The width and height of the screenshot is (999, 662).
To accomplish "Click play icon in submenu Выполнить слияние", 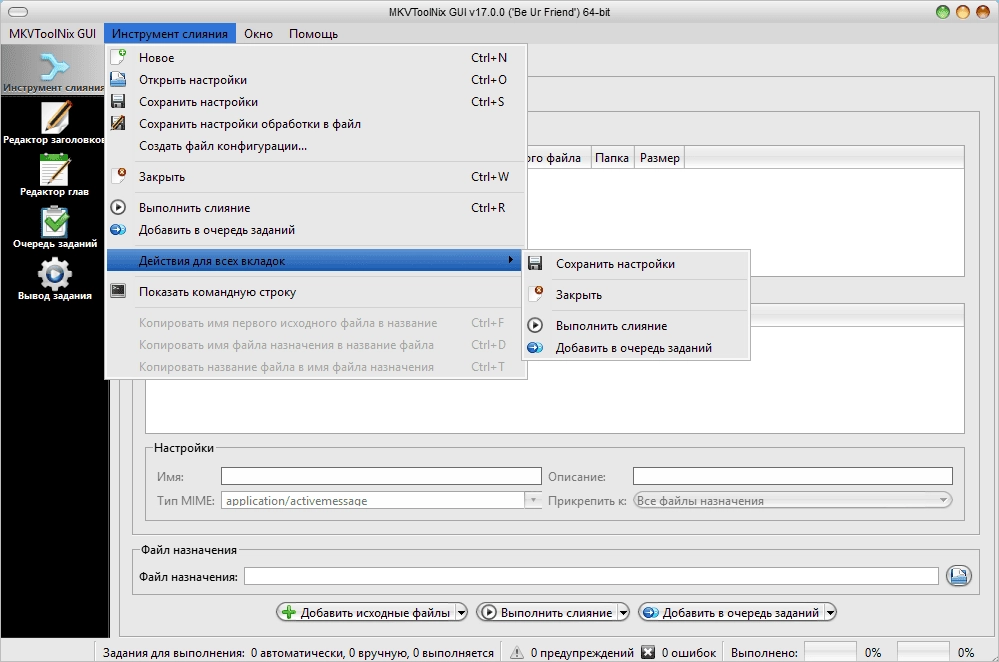I will click(535, 325).
